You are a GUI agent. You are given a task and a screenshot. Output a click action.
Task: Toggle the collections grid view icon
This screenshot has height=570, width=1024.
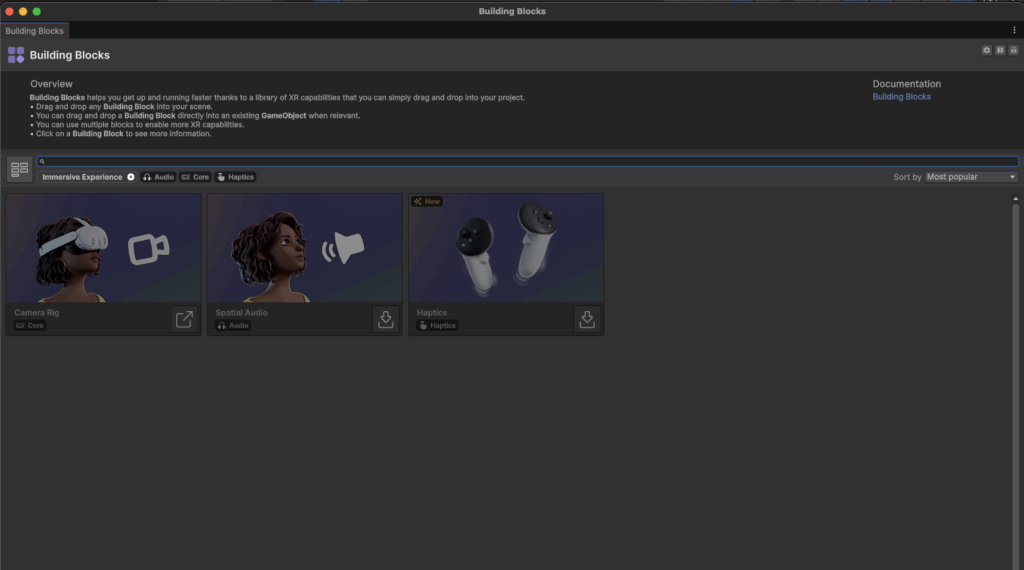point(20,169)
